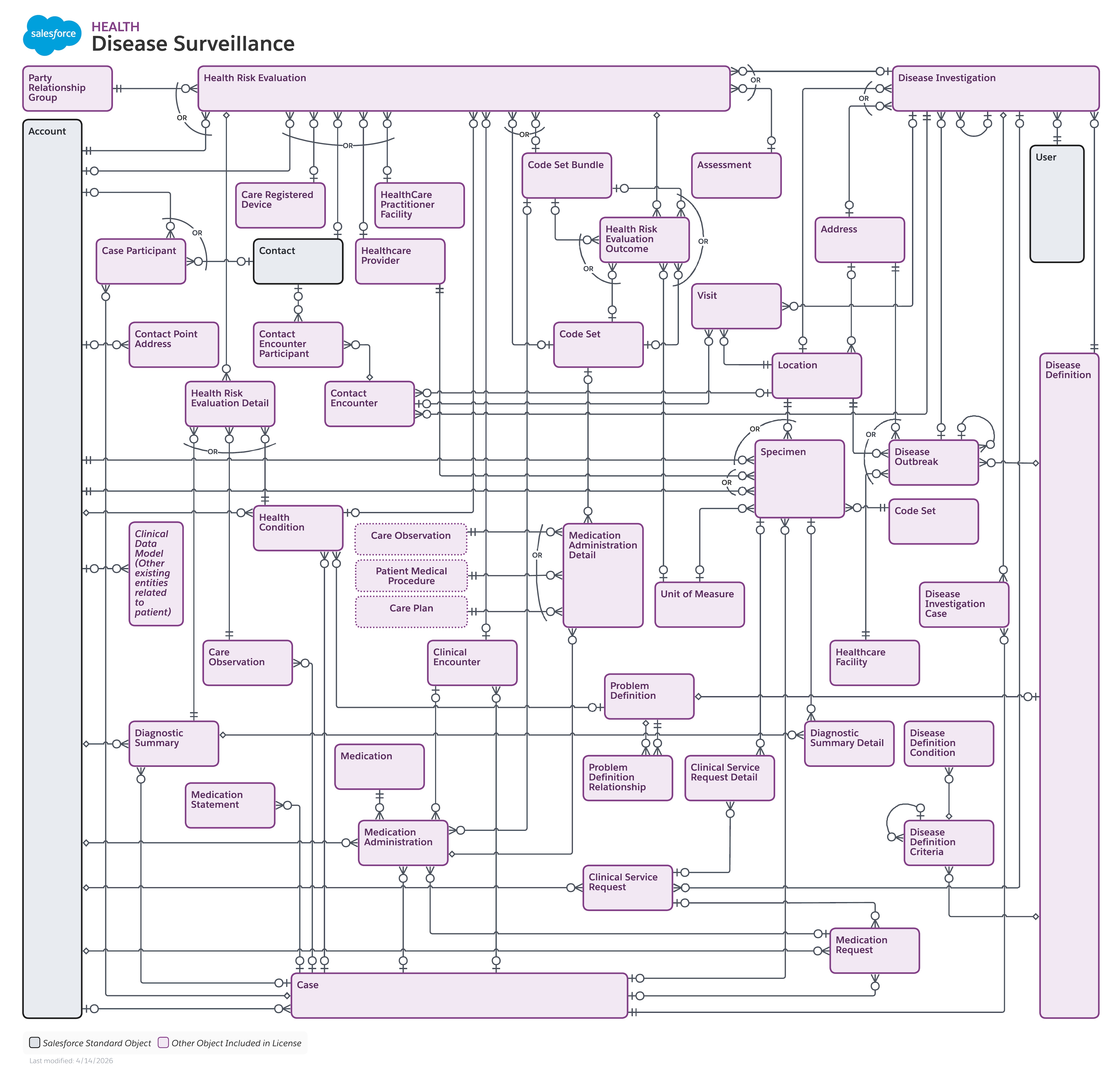Select the Disease Definition Criteria box
Screen dimensions: 1120x1071
point(949,843)
